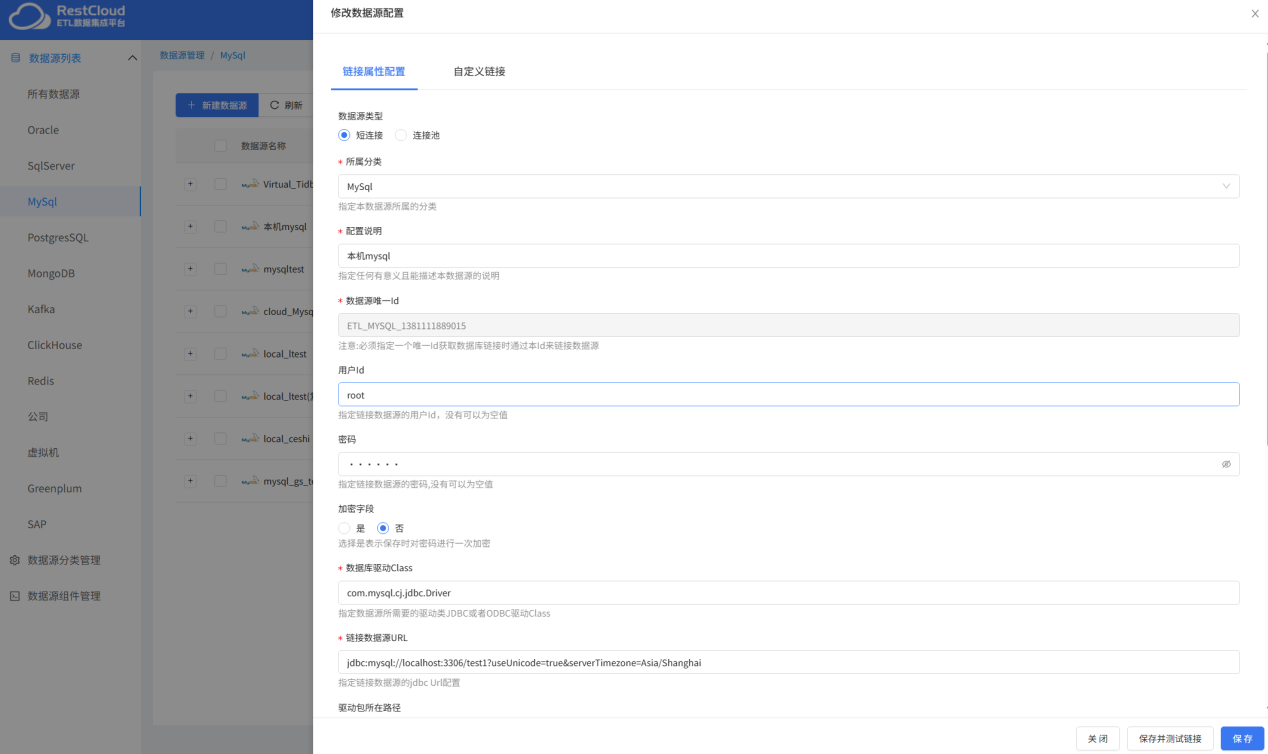Expand the mysqltest row plus button
The image size is (1268, 754).
(191, 269)
